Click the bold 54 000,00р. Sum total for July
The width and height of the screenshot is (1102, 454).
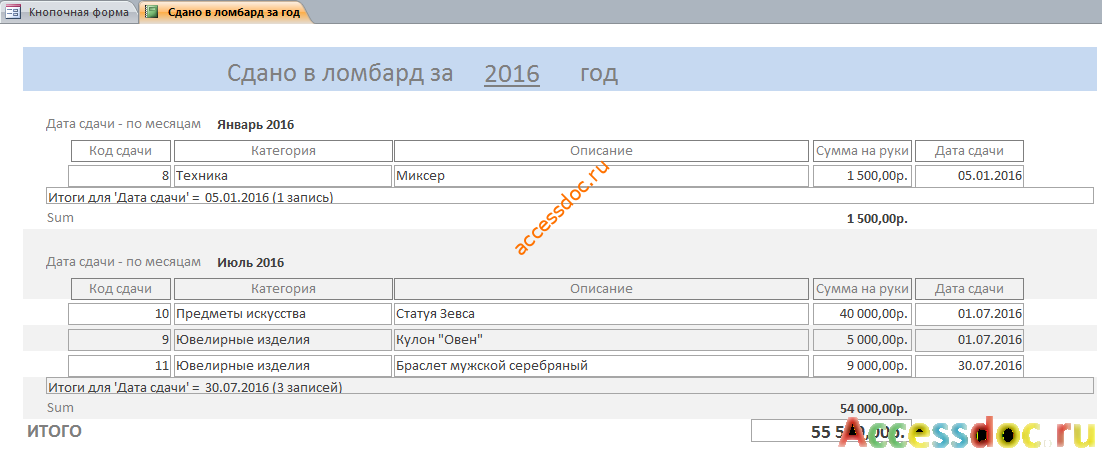pos(874,408)
